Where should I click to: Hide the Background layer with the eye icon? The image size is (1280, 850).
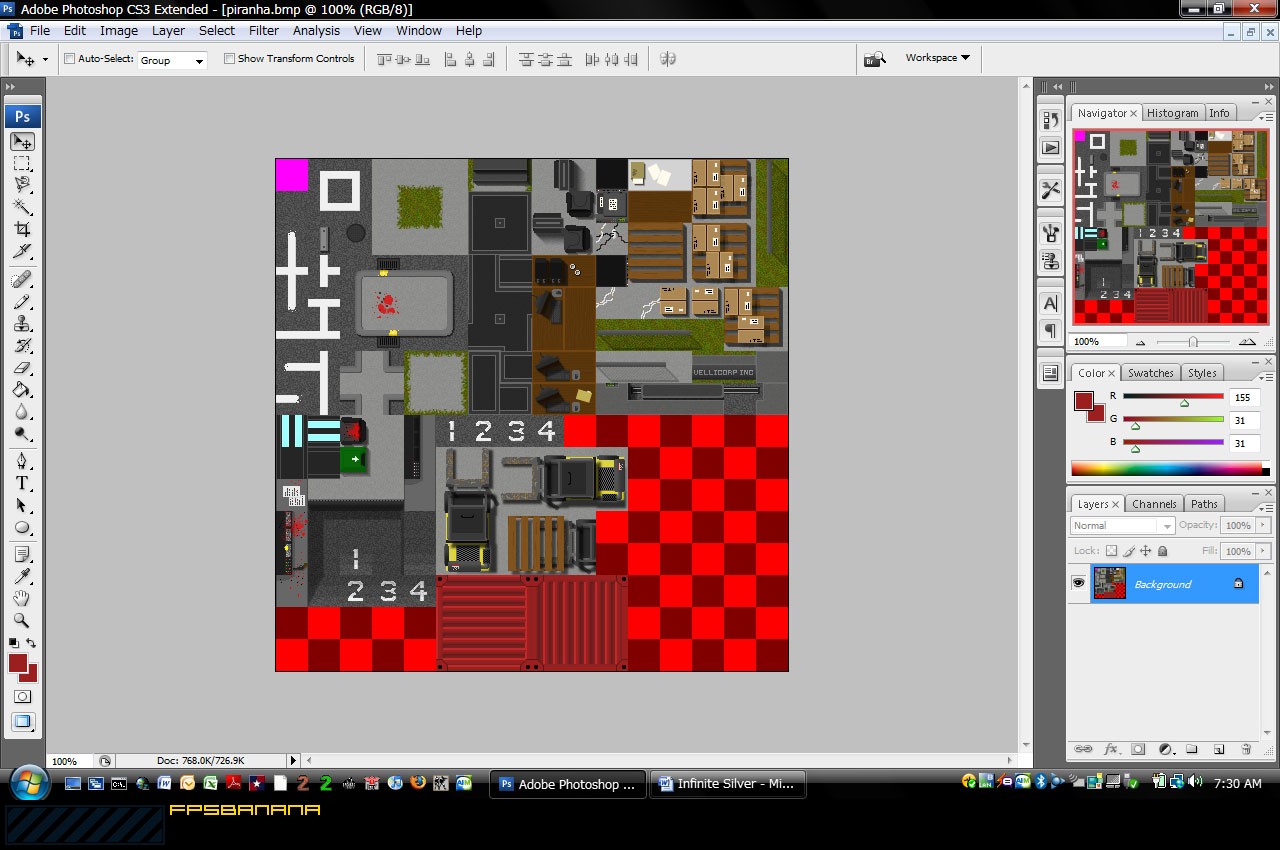(x=1079, y=583)
